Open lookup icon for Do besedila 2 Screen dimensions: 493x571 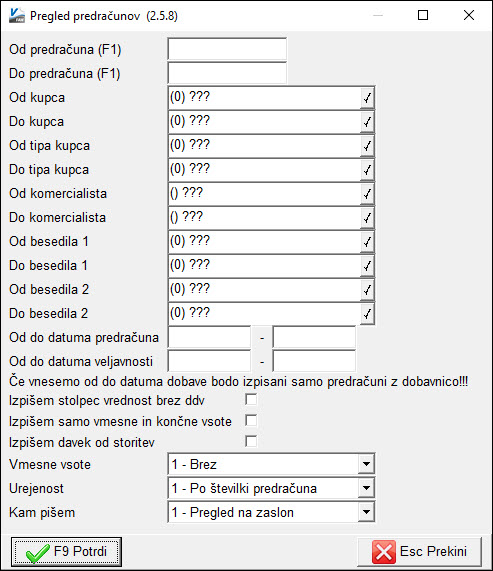pyautogui.click(x=367, y=314)
